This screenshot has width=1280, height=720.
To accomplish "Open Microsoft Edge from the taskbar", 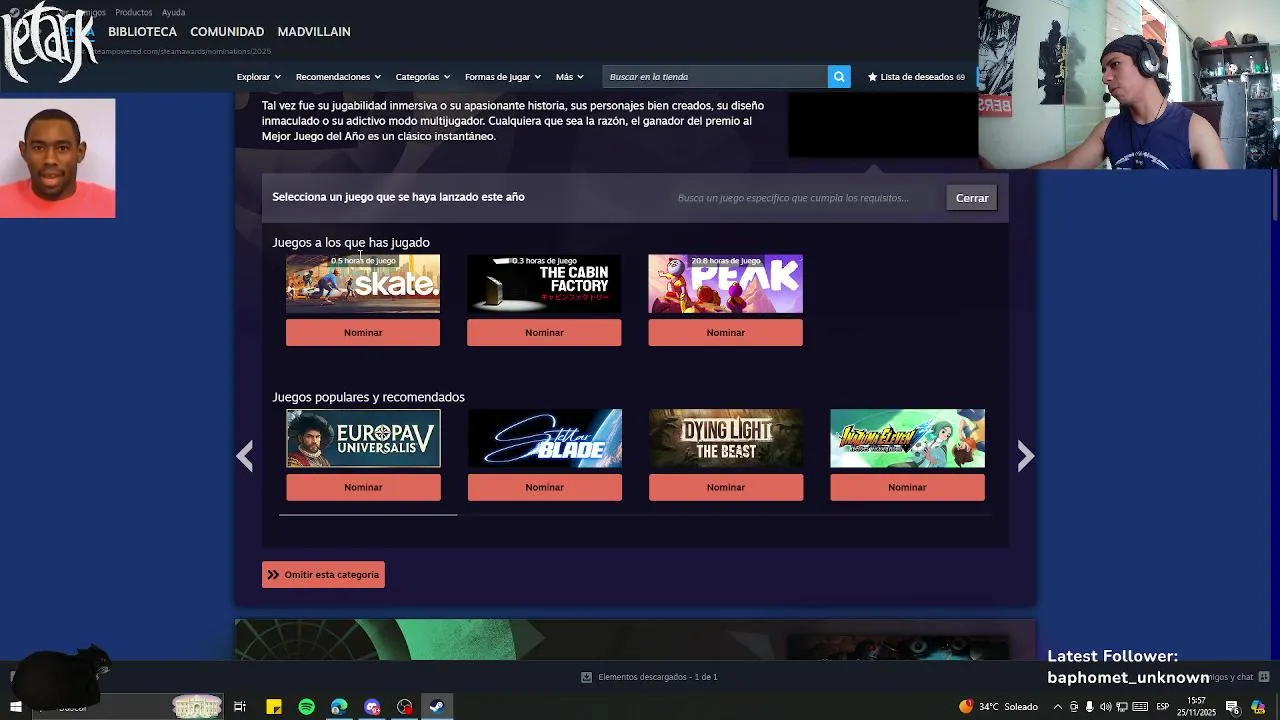I will point(339,707).
